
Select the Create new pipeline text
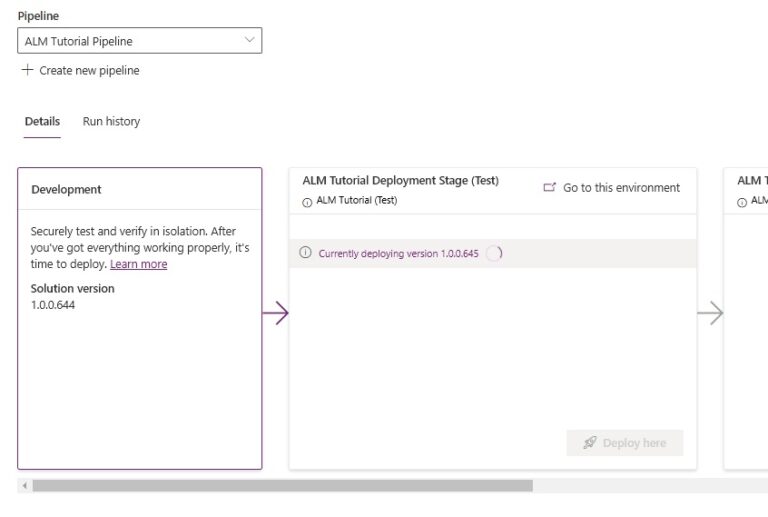pos(89,71)
